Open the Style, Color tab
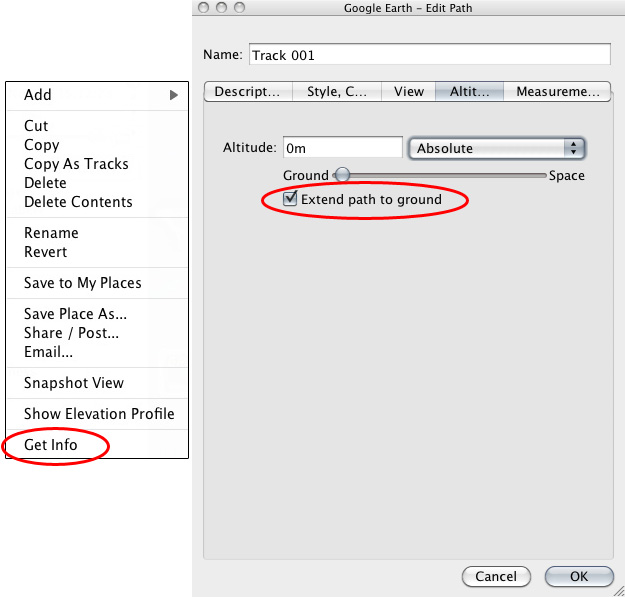This screenshot has height=597, width=625. 337,92
